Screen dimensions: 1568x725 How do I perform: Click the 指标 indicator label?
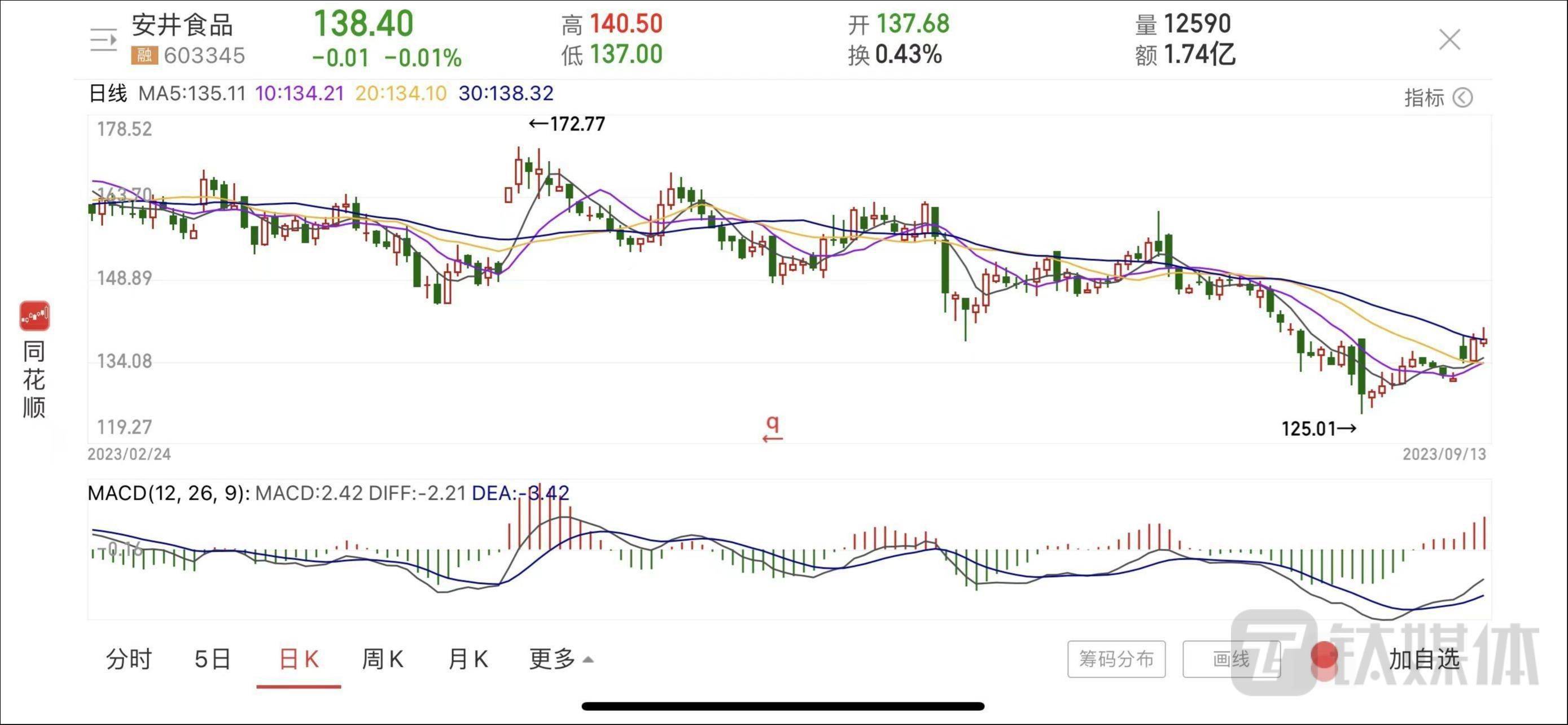click(x=1424, y=97)
